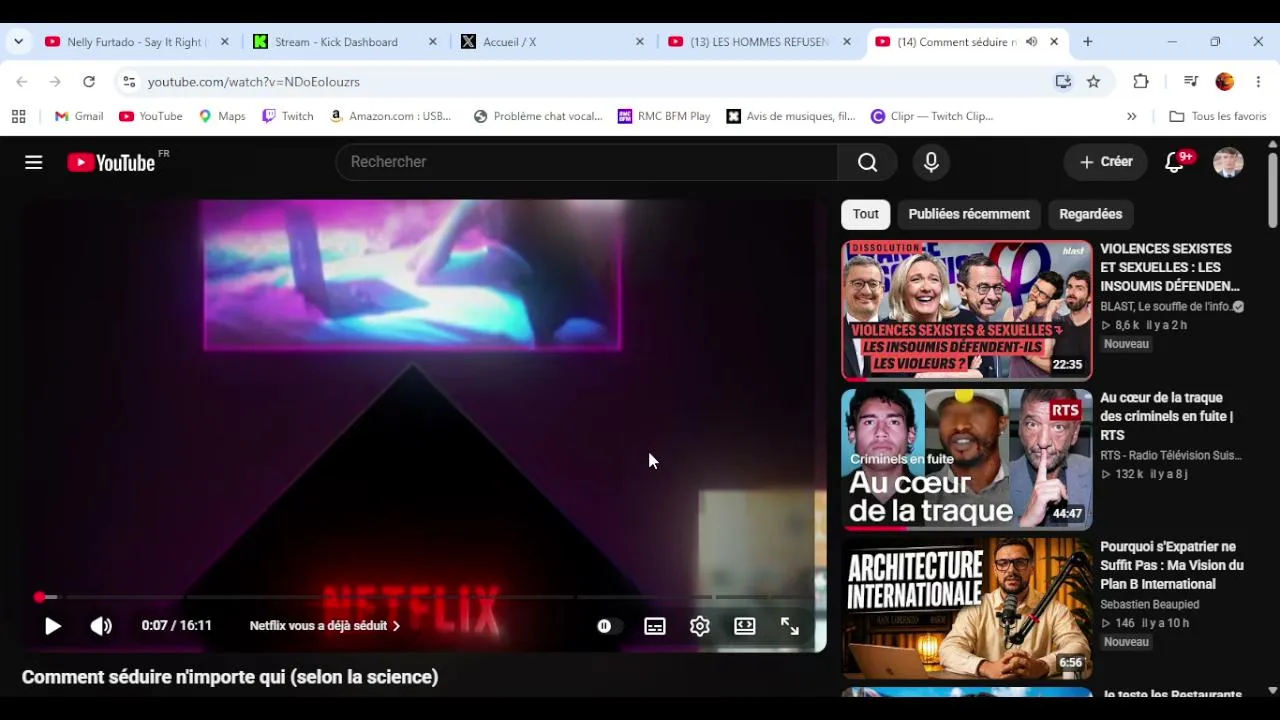
Task: Open the Chrome extensions puzzle icon
Action: [1141, 82]
